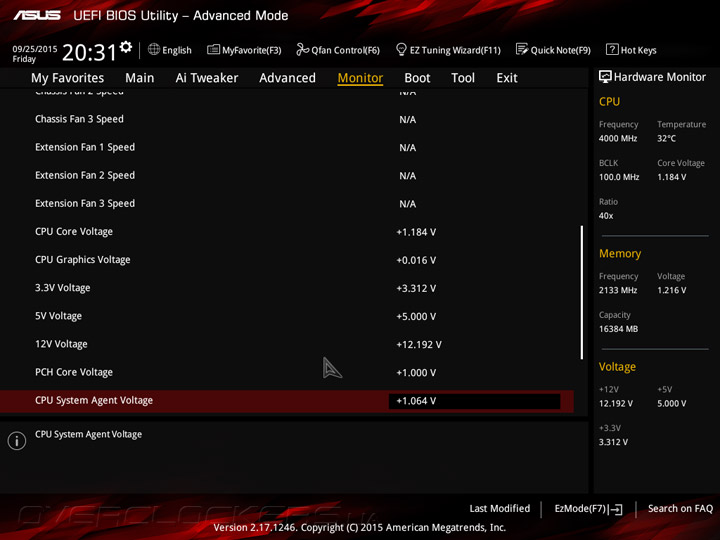Go to the Advanced tab
720x540 pixels.
(x=287, y=78)
